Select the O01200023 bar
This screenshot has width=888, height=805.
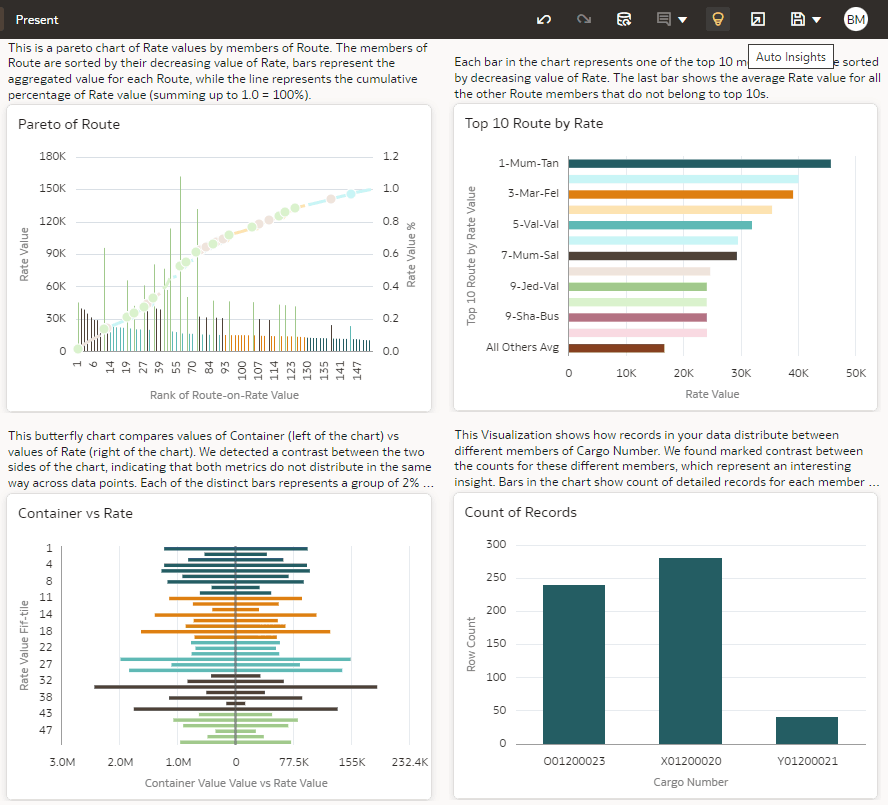[x=573, y=664]
